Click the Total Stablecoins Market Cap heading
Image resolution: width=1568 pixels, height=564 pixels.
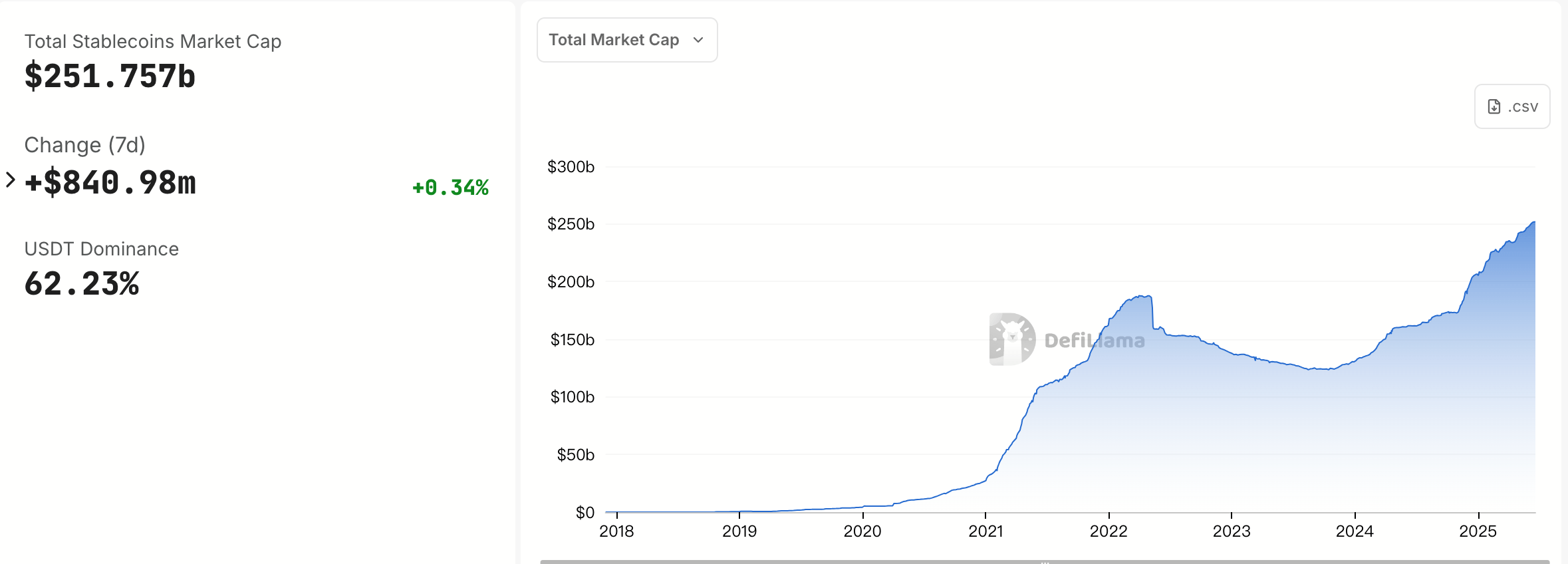[x=153, y=41]
